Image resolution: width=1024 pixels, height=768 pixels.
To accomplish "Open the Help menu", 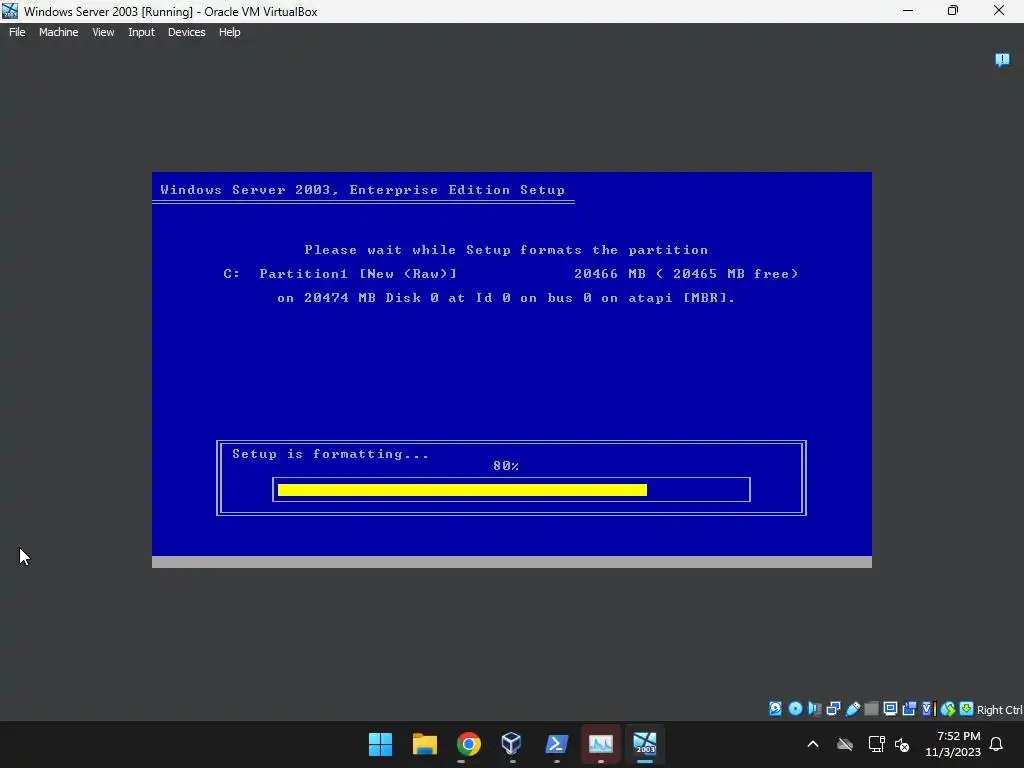I will 229,32.
